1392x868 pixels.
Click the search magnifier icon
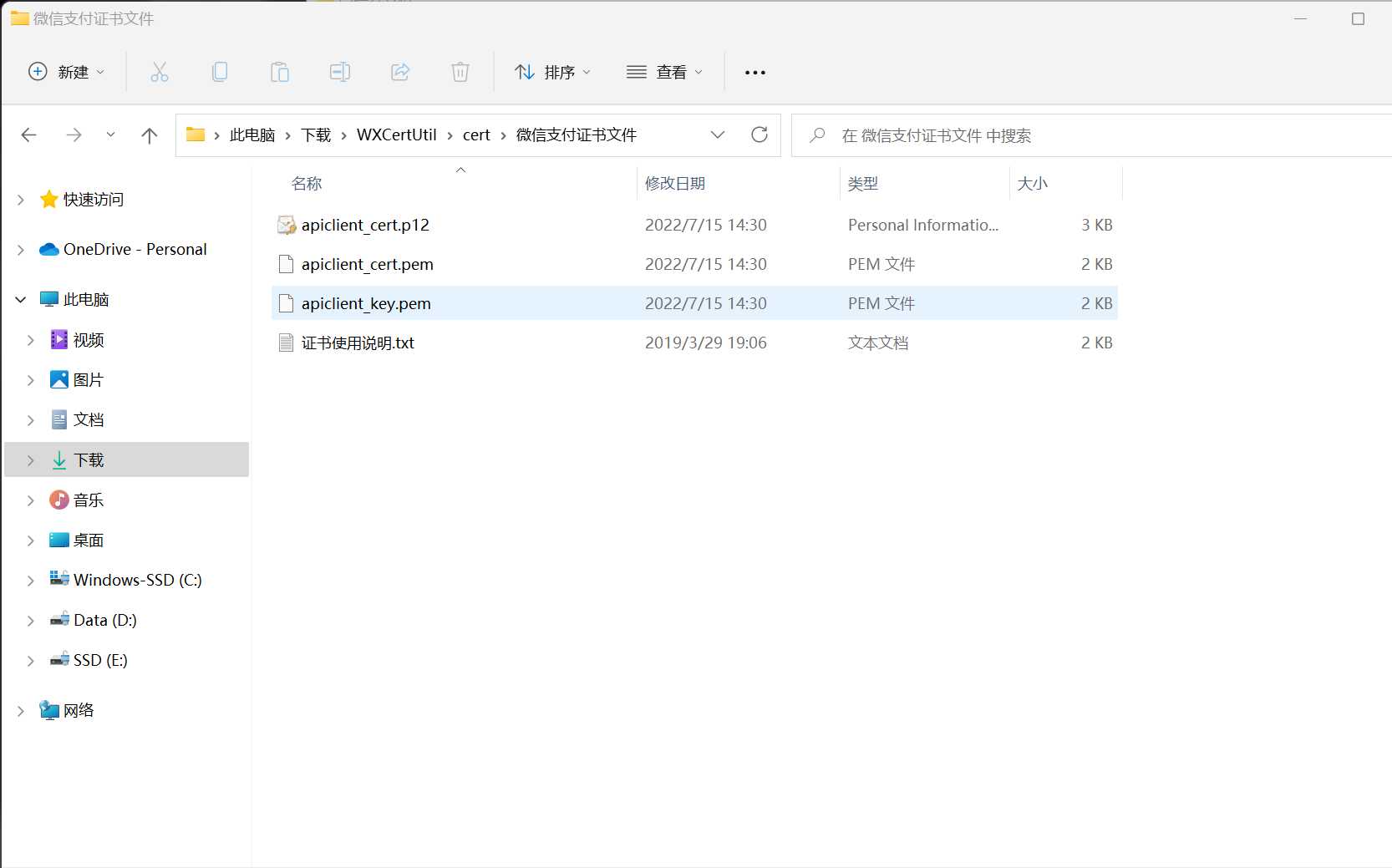(x=818, y=135)
